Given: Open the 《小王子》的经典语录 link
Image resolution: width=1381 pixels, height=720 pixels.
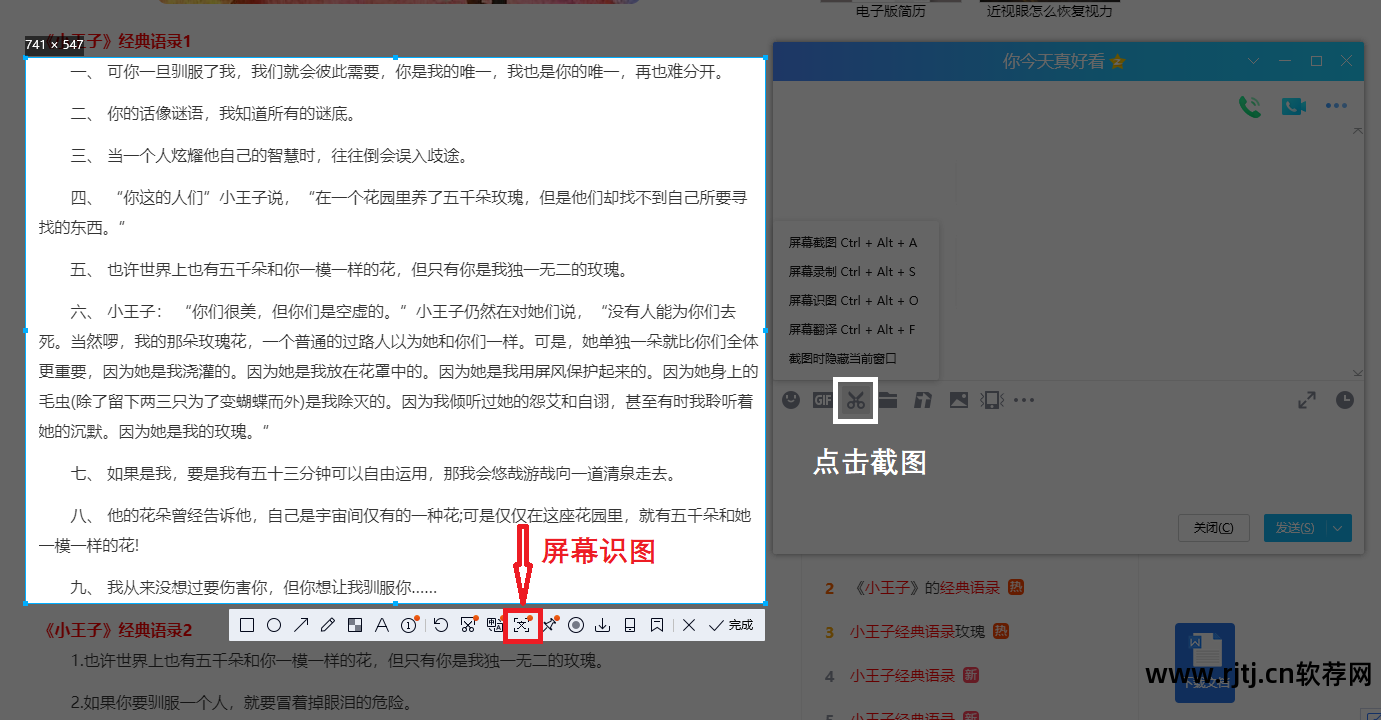Looking at the screenshot, I should pyautogui.click(x=927, y=588).
